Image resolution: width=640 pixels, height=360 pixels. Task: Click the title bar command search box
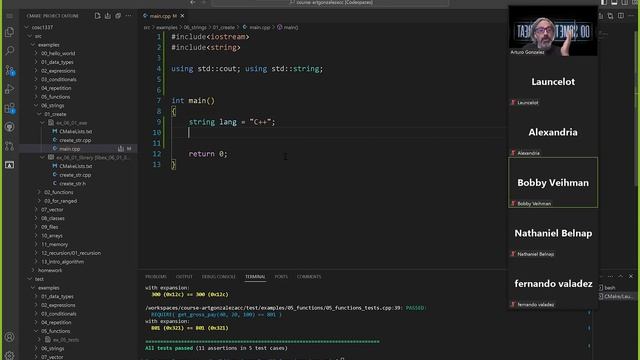(330, 2)
